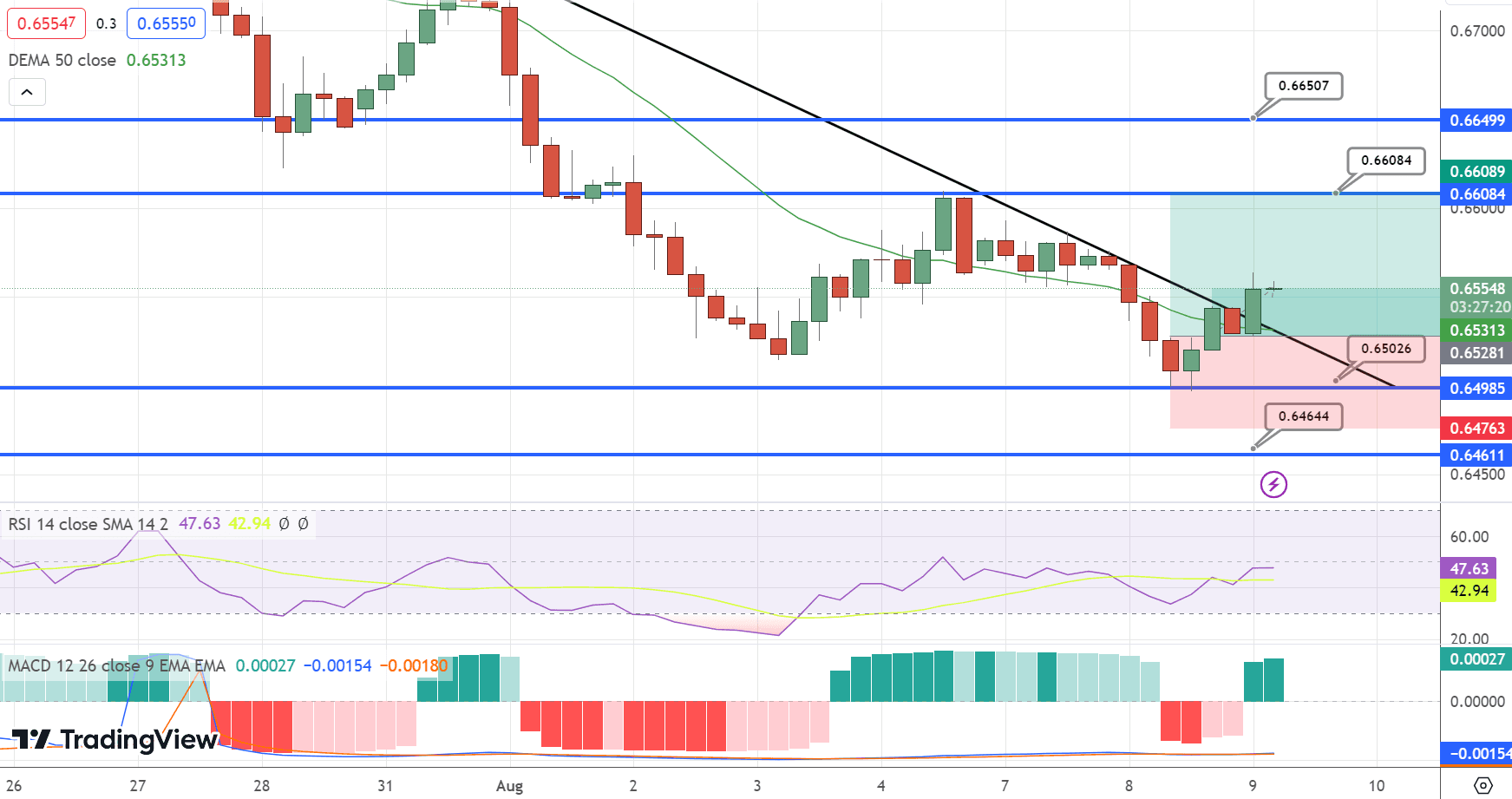Click the RSI legend value 47.63
This screenshot has height=799, width=1512.
tap(200, 524)
